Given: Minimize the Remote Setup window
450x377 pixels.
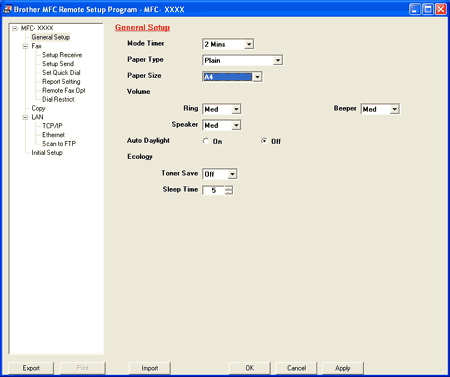Looking at the screenshot, I should pyautogui.click(x=415, y=9).
